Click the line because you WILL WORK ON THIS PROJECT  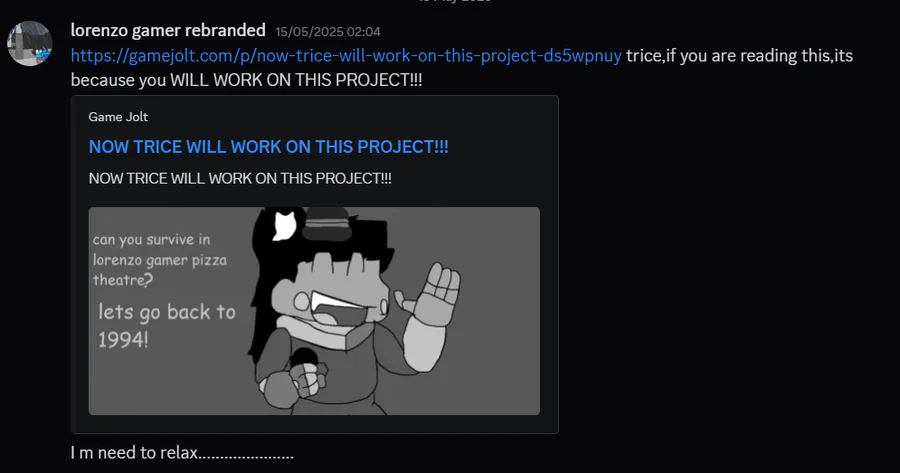click(246, 80)
